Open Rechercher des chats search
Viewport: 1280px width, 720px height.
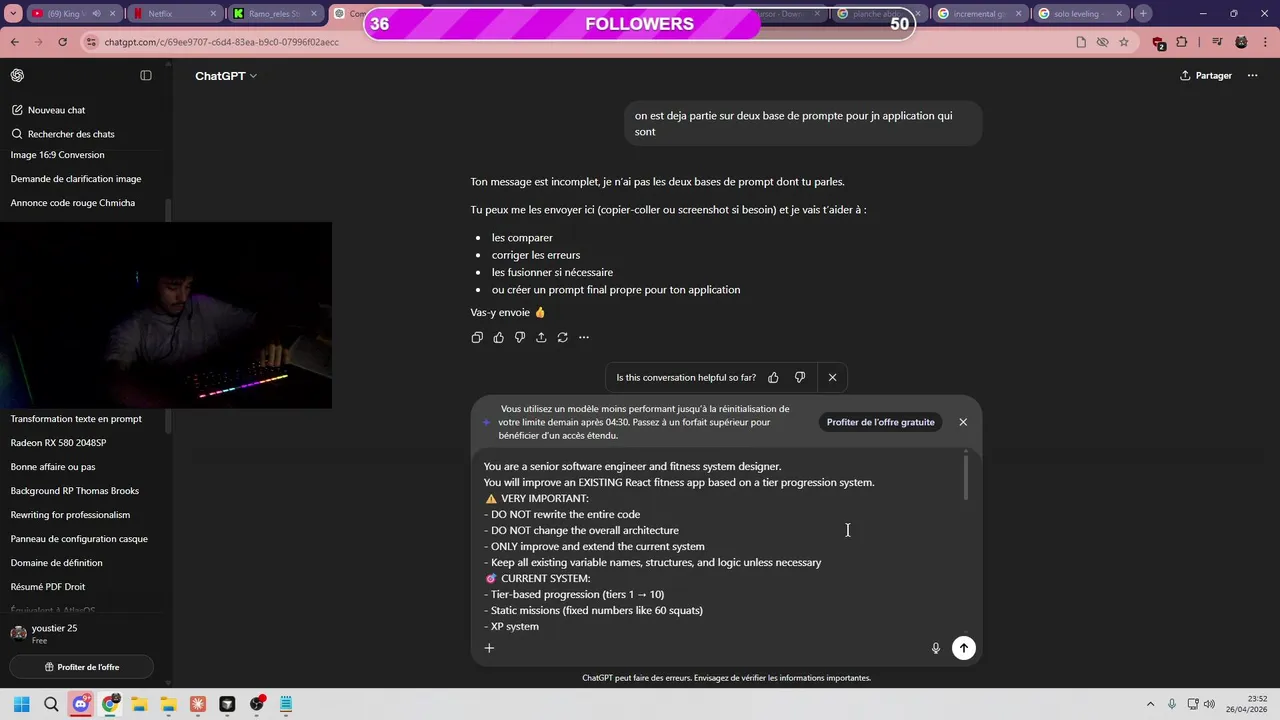62,134
